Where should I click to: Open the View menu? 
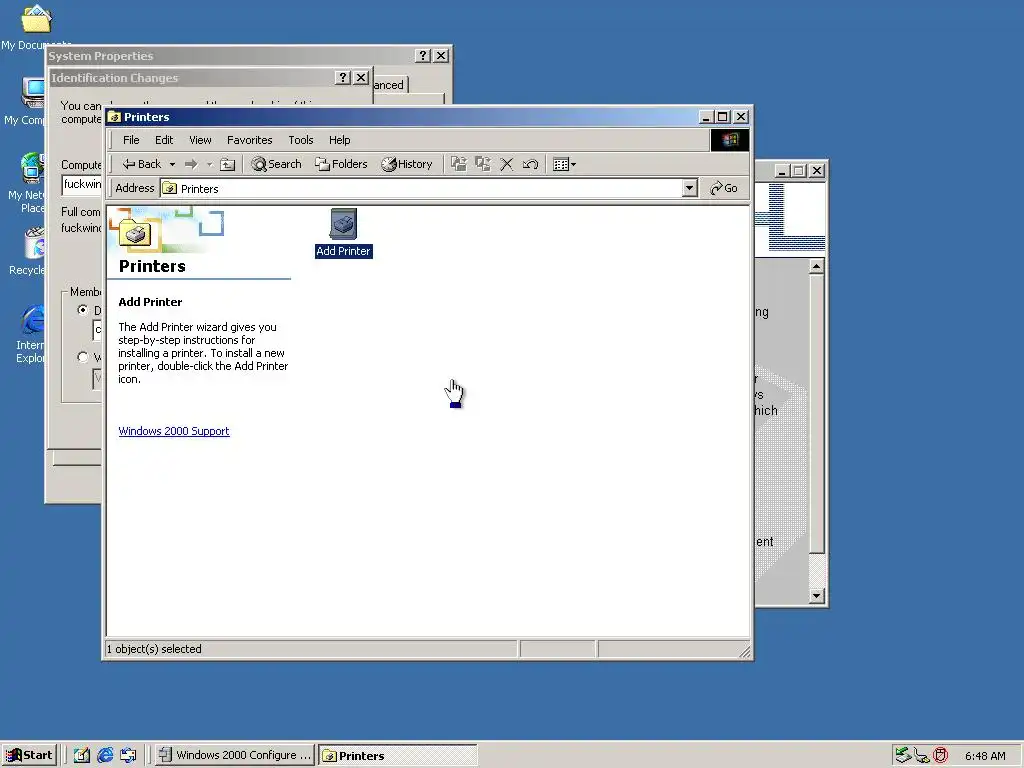200,140
